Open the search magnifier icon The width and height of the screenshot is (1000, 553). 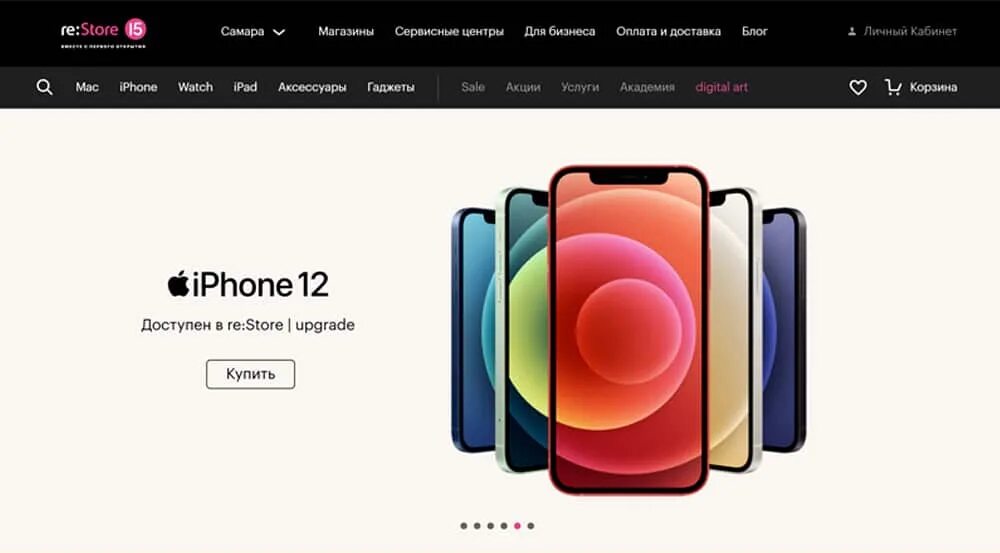(x=44, y=87)
